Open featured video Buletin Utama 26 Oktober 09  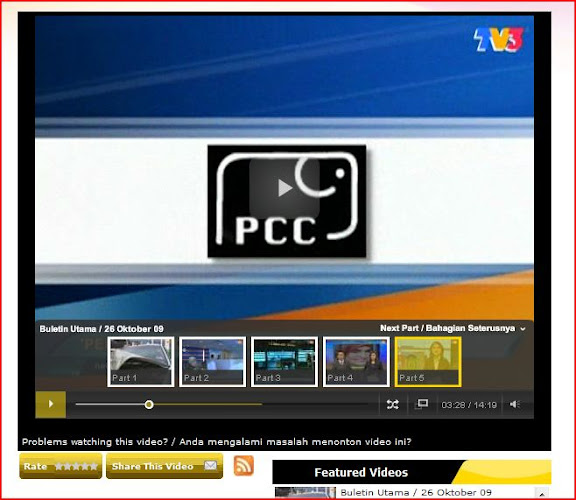tap(416, 493)
